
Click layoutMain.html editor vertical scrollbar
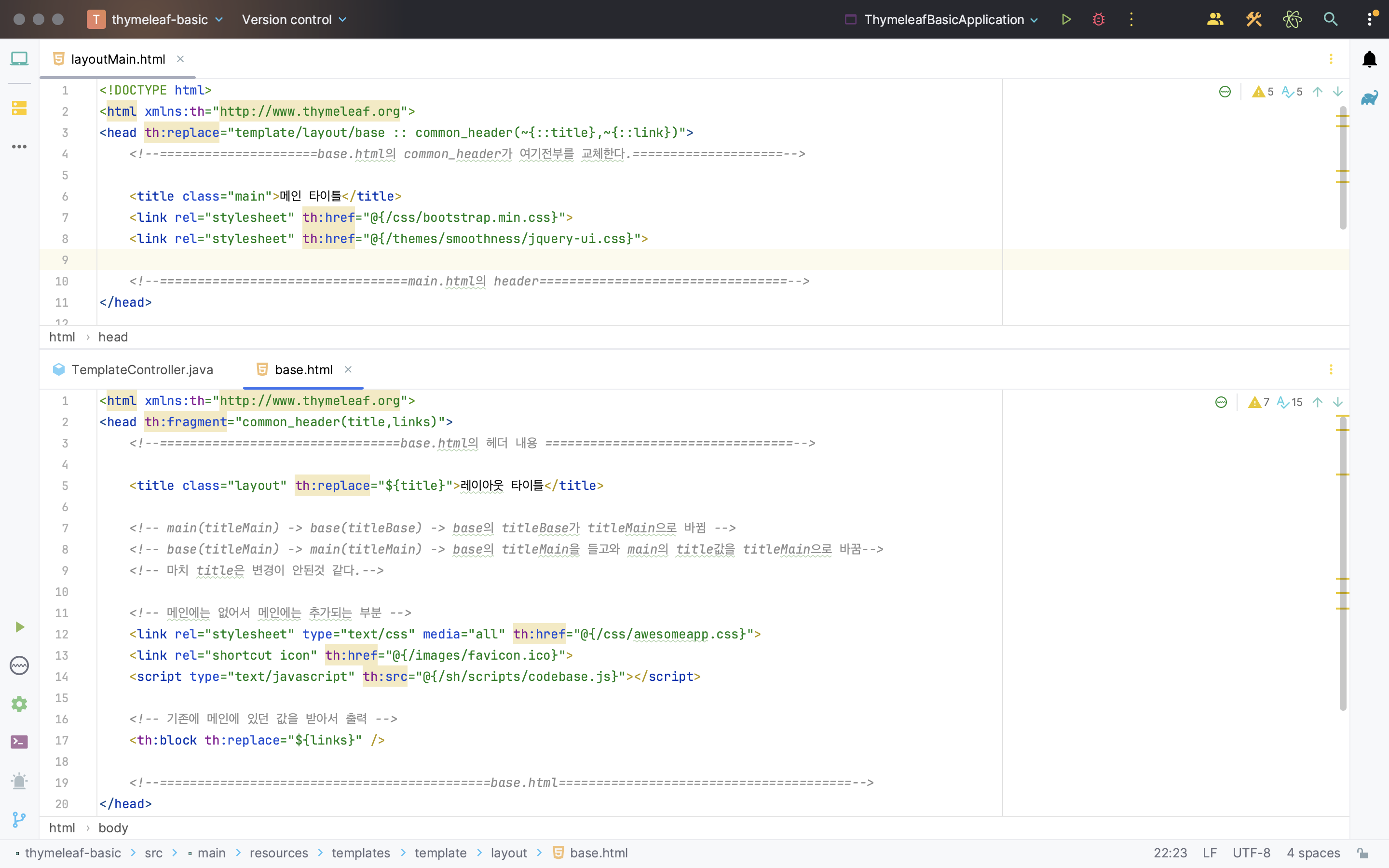click(x=1343, y=168)
